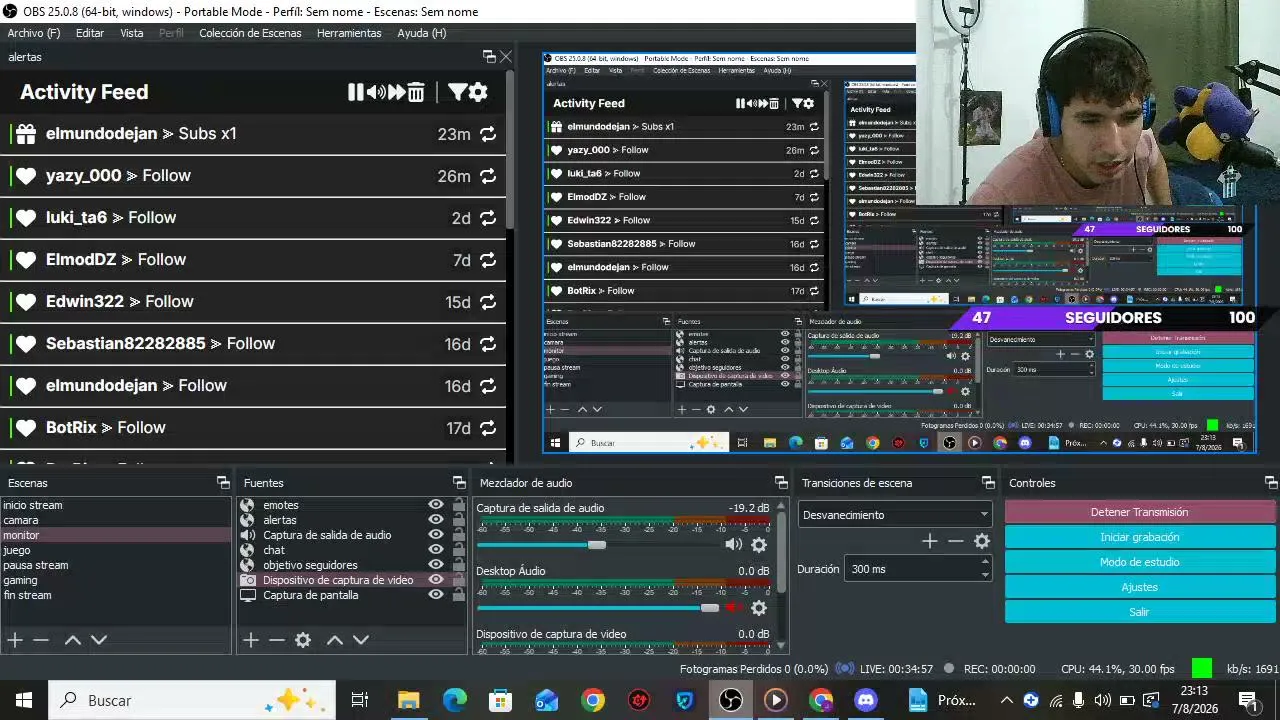This screenshot has height=720, width=1280.
Task: Move the selected source down
Action: (x=361, y=640)
